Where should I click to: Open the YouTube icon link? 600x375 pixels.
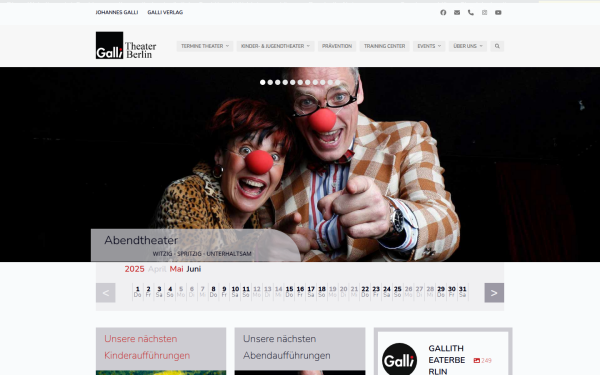[x=498, y=13]
